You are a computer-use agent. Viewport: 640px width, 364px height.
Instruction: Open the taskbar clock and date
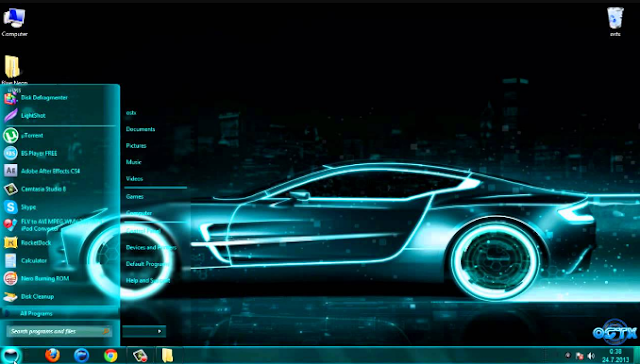coord(615,355)
